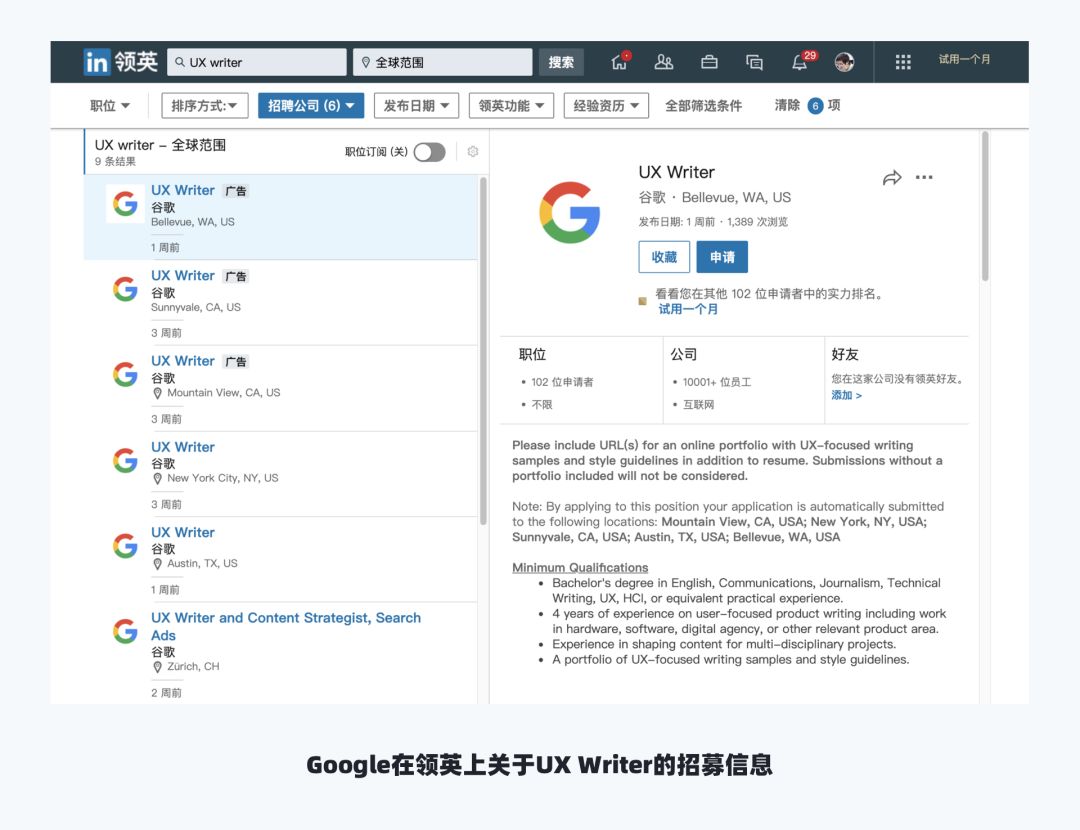Click the 9 条结果 results count

coord(115,161)
